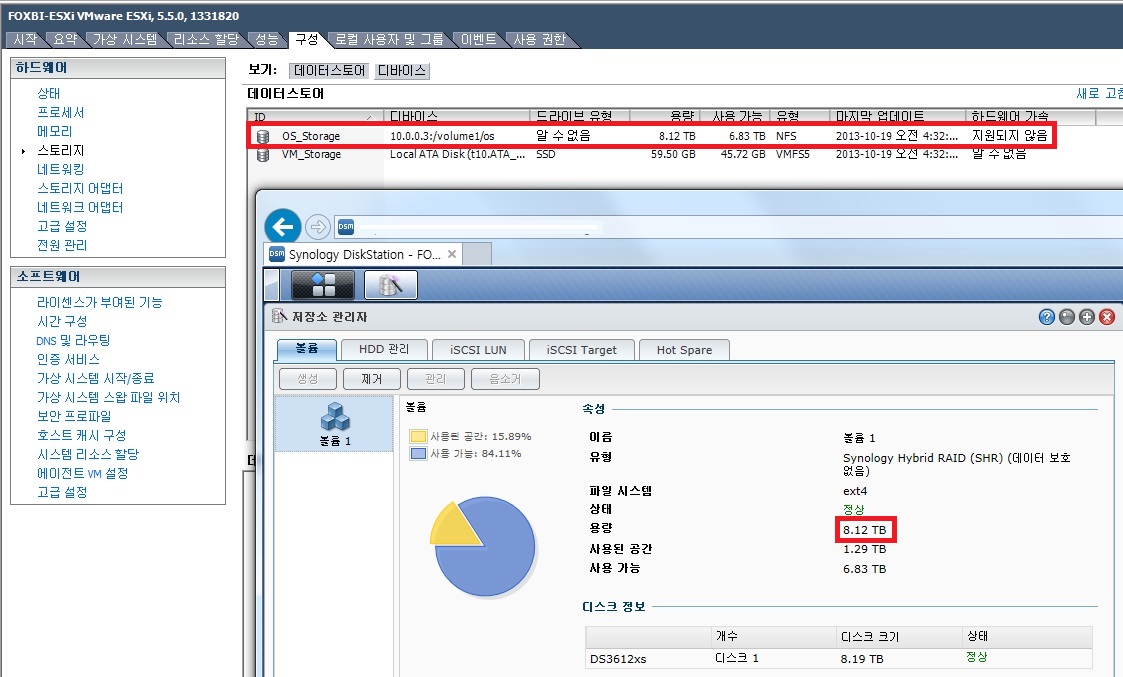This screenshot has width=1123, height=677.
Task: Open 보안 프로파일 link
Action: pyautogui.click(x=74, y=416)
